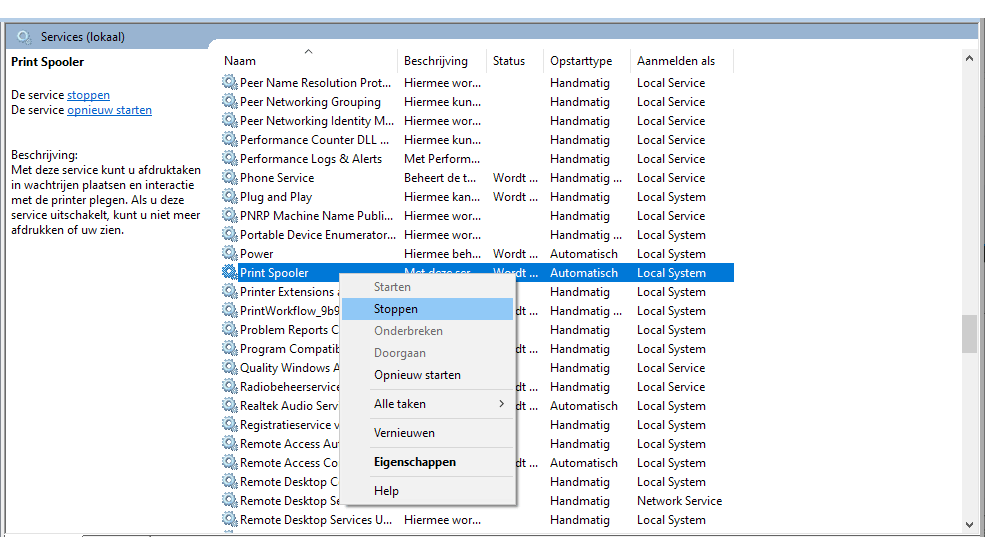
Task: Choose Opnieuw starten in the context menu
Action: 427,375
